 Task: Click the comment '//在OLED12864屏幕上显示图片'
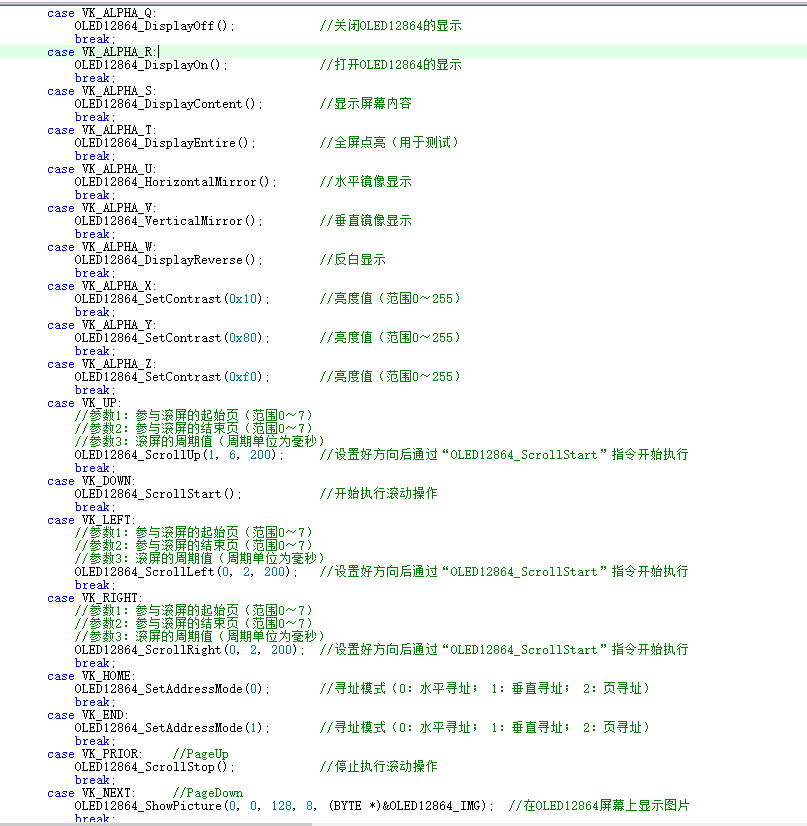coord(599,805)
